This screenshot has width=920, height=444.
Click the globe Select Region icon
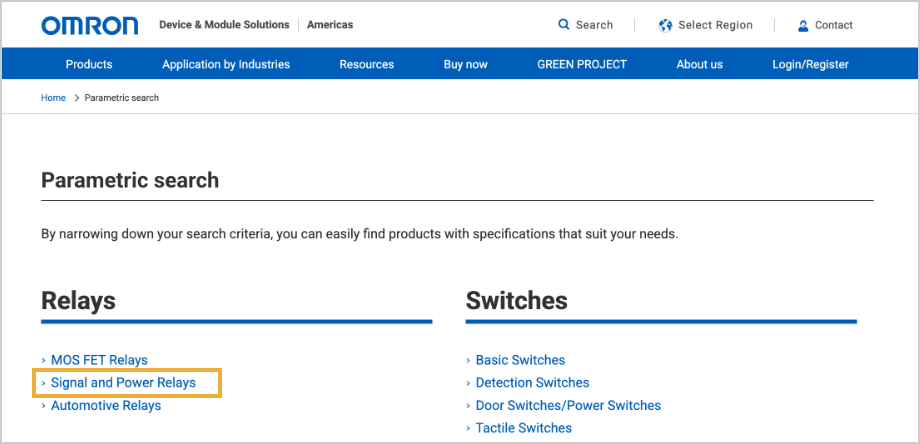point(665,25)
